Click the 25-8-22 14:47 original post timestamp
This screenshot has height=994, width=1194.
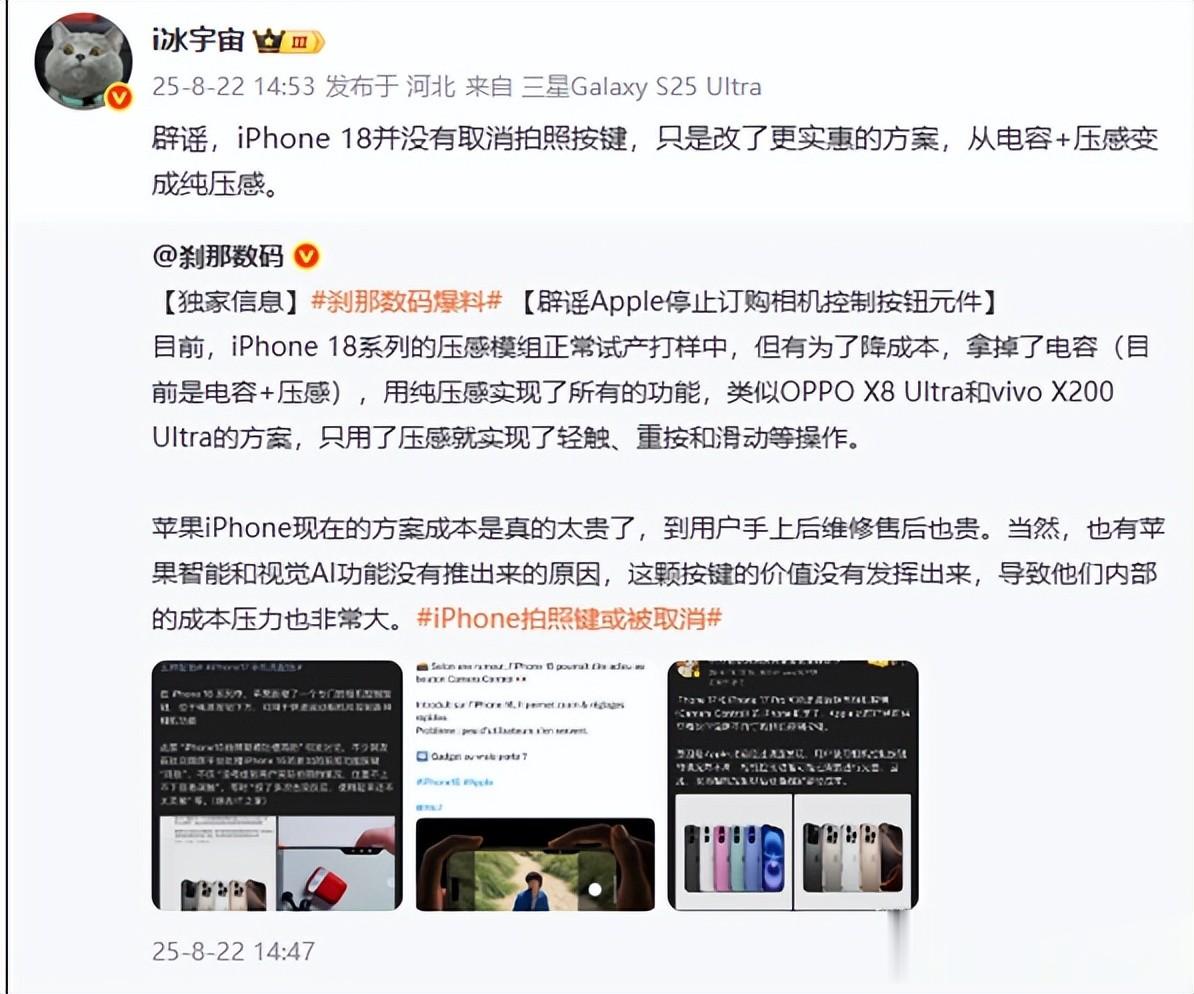(233, 951)
